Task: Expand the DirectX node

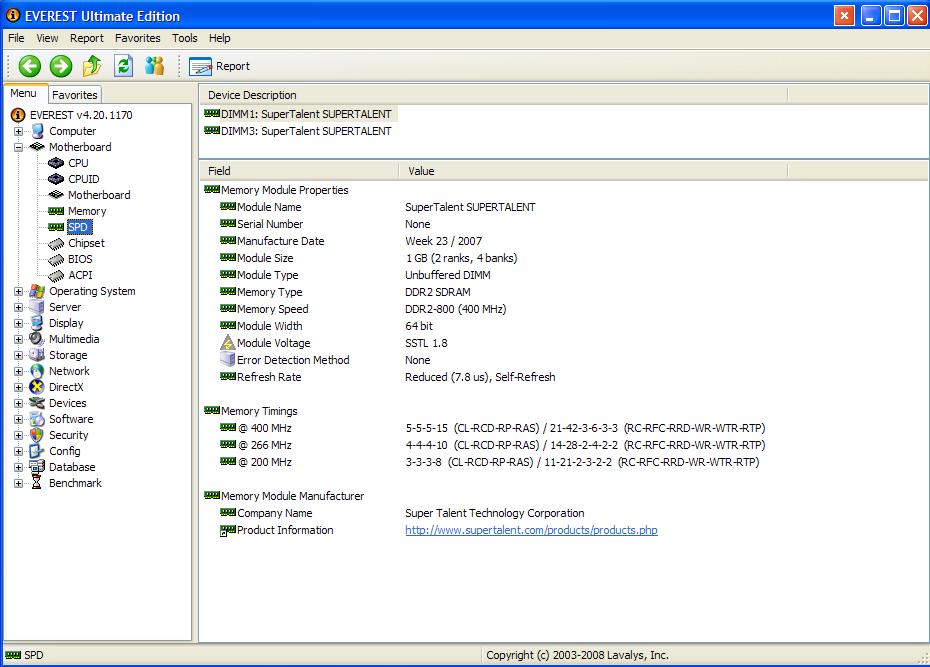Action: (18, 387)
